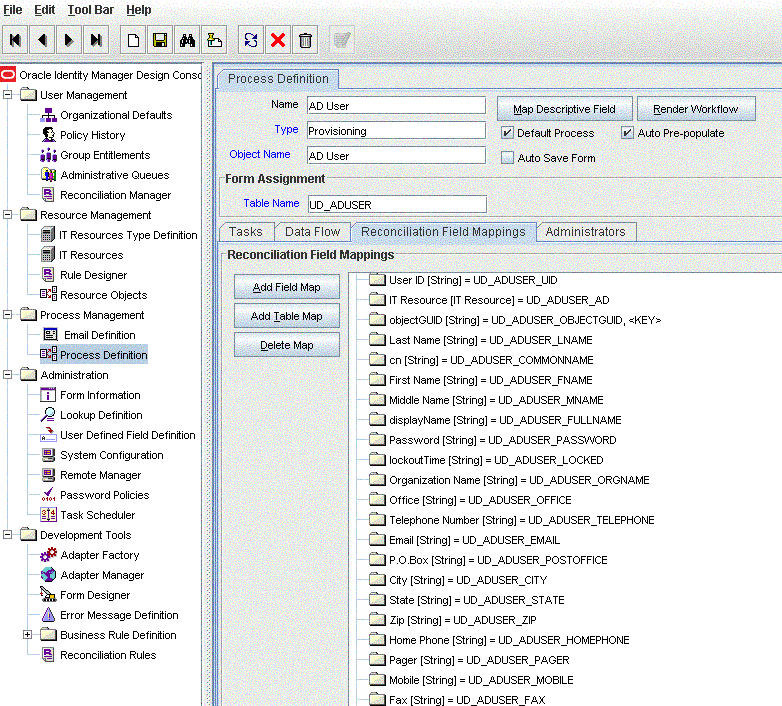Collapse the Development Tools folder
Image resolution: width=782 pixels, height=706 pixels.
[x=7, y=535]
